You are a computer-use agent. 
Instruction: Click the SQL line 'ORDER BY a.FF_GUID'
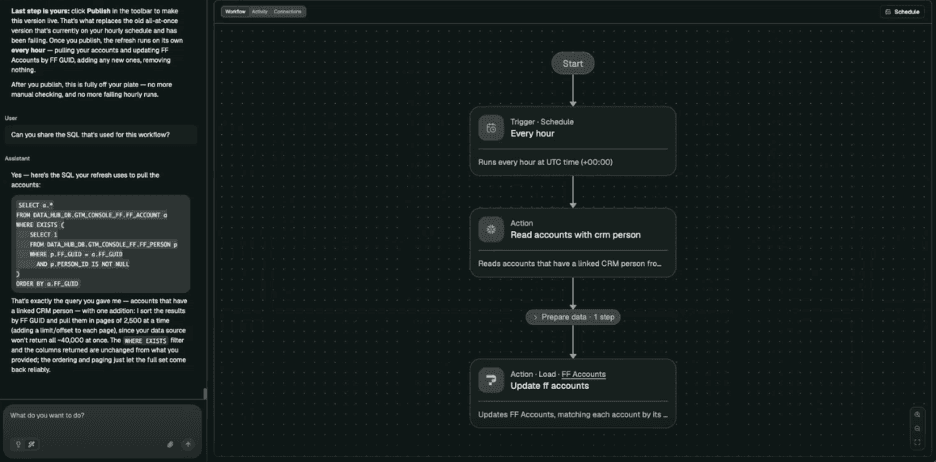(x=48, y=284)
